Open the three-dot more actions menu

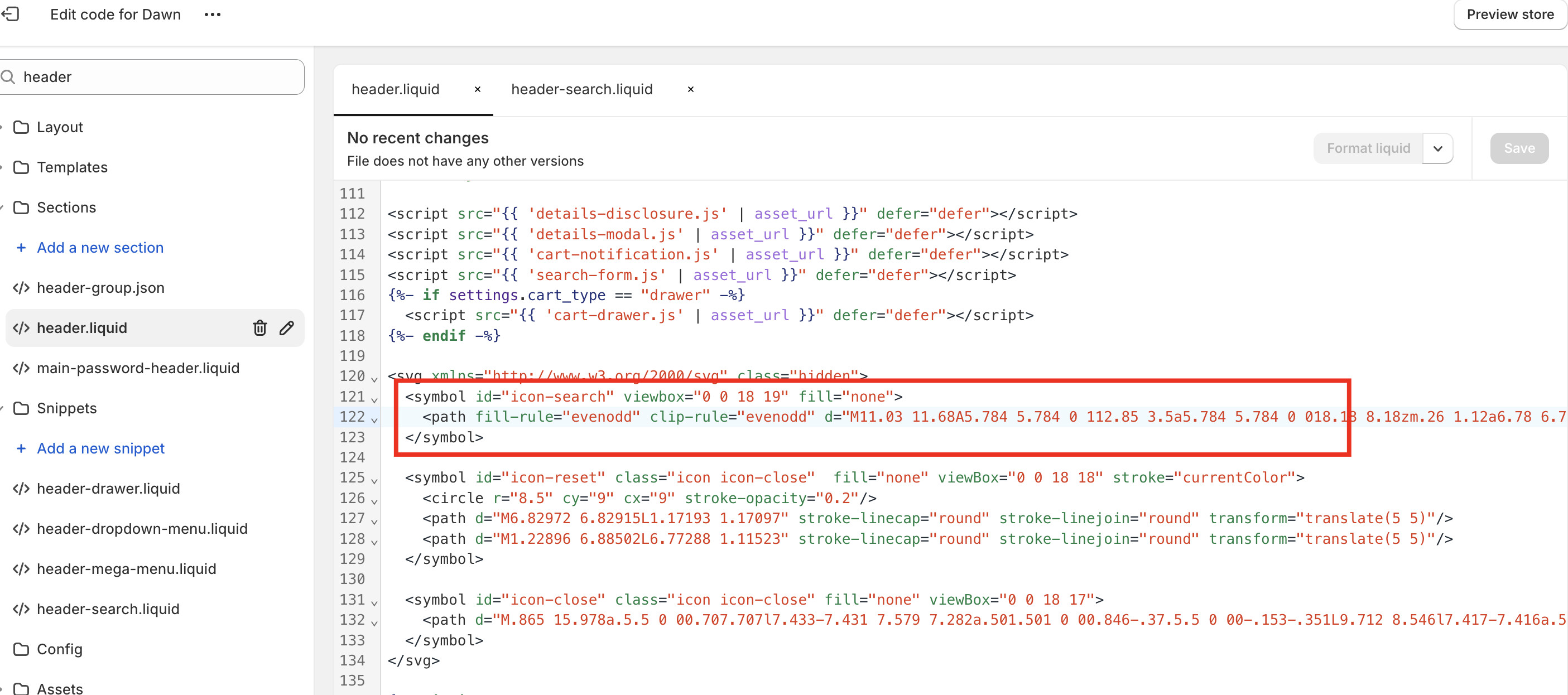[213, 14]
